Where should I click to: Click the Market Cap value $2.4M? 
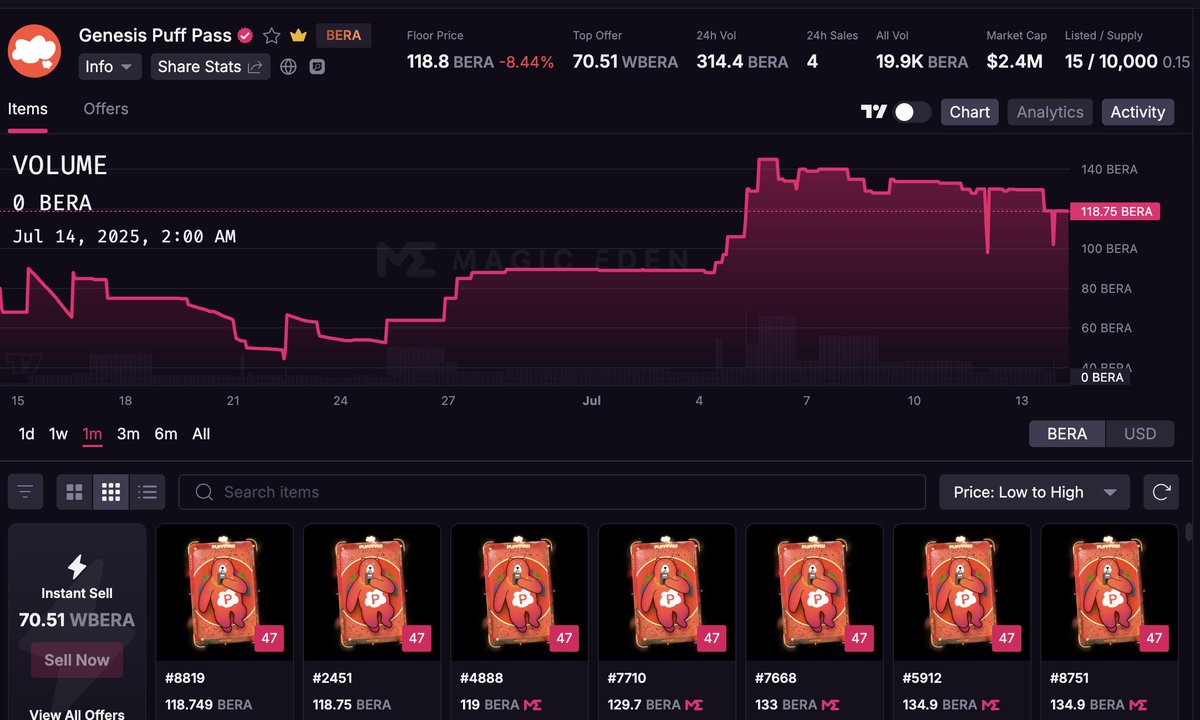(x=1014, y=62)
